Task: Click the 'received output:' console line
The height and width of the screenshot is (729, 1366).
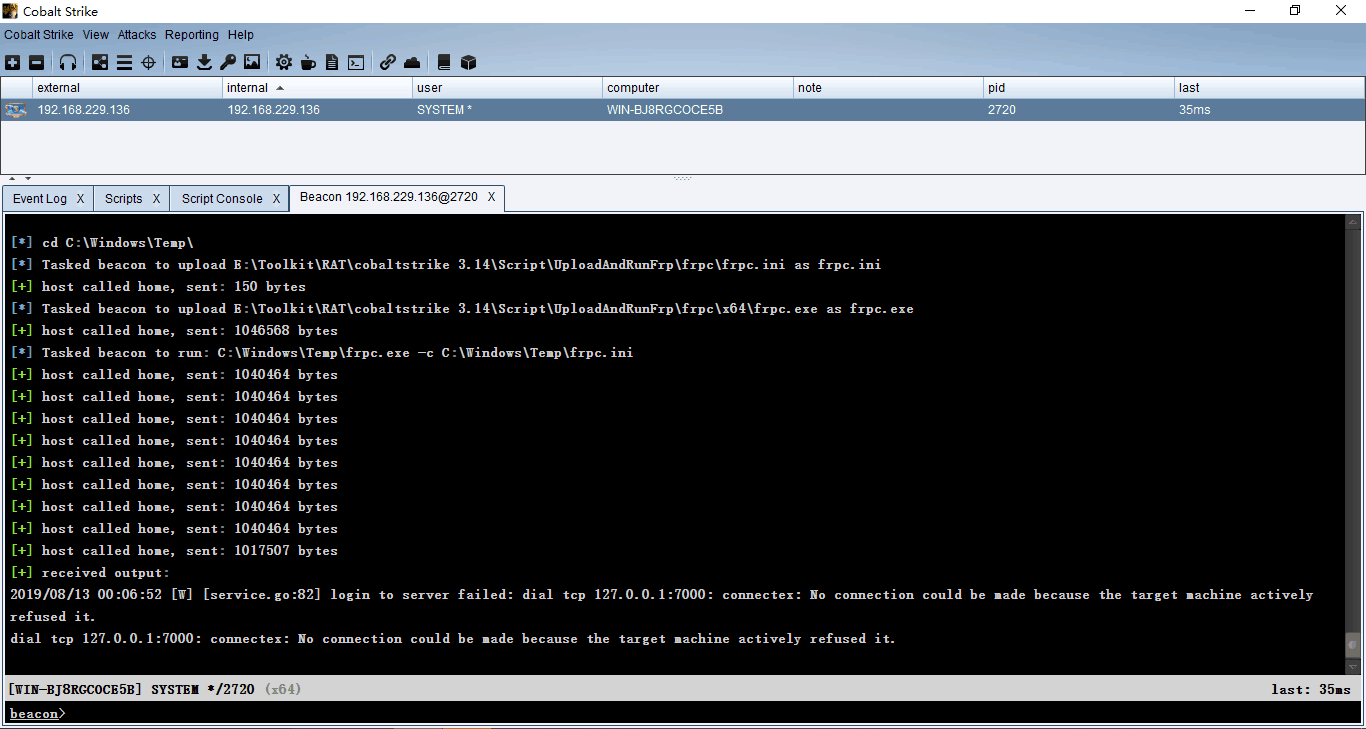Action: pyautogui.click(x=90, y=573)
